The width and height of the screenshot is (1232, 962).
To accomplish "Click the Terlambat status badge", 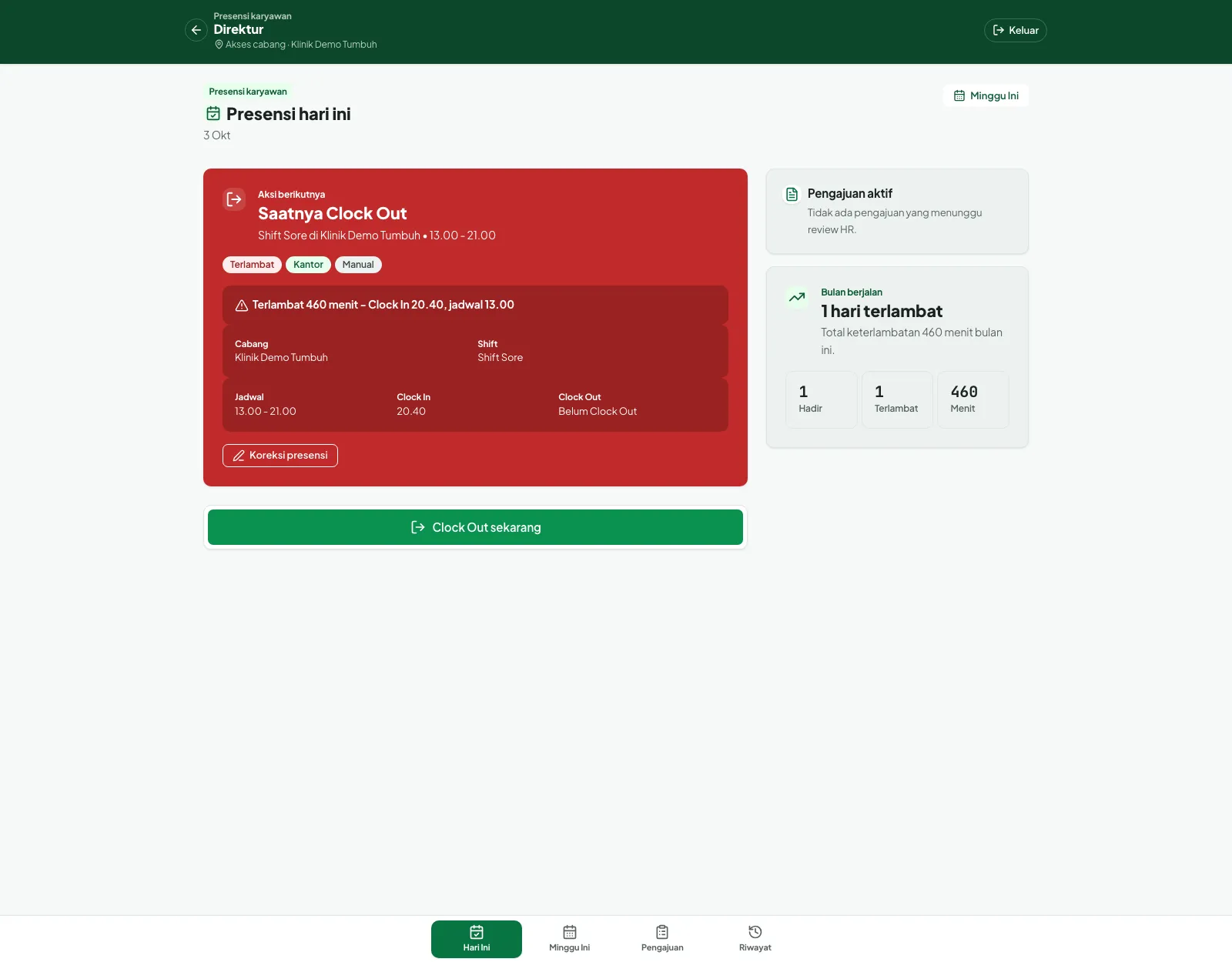I will coord(252,265).
